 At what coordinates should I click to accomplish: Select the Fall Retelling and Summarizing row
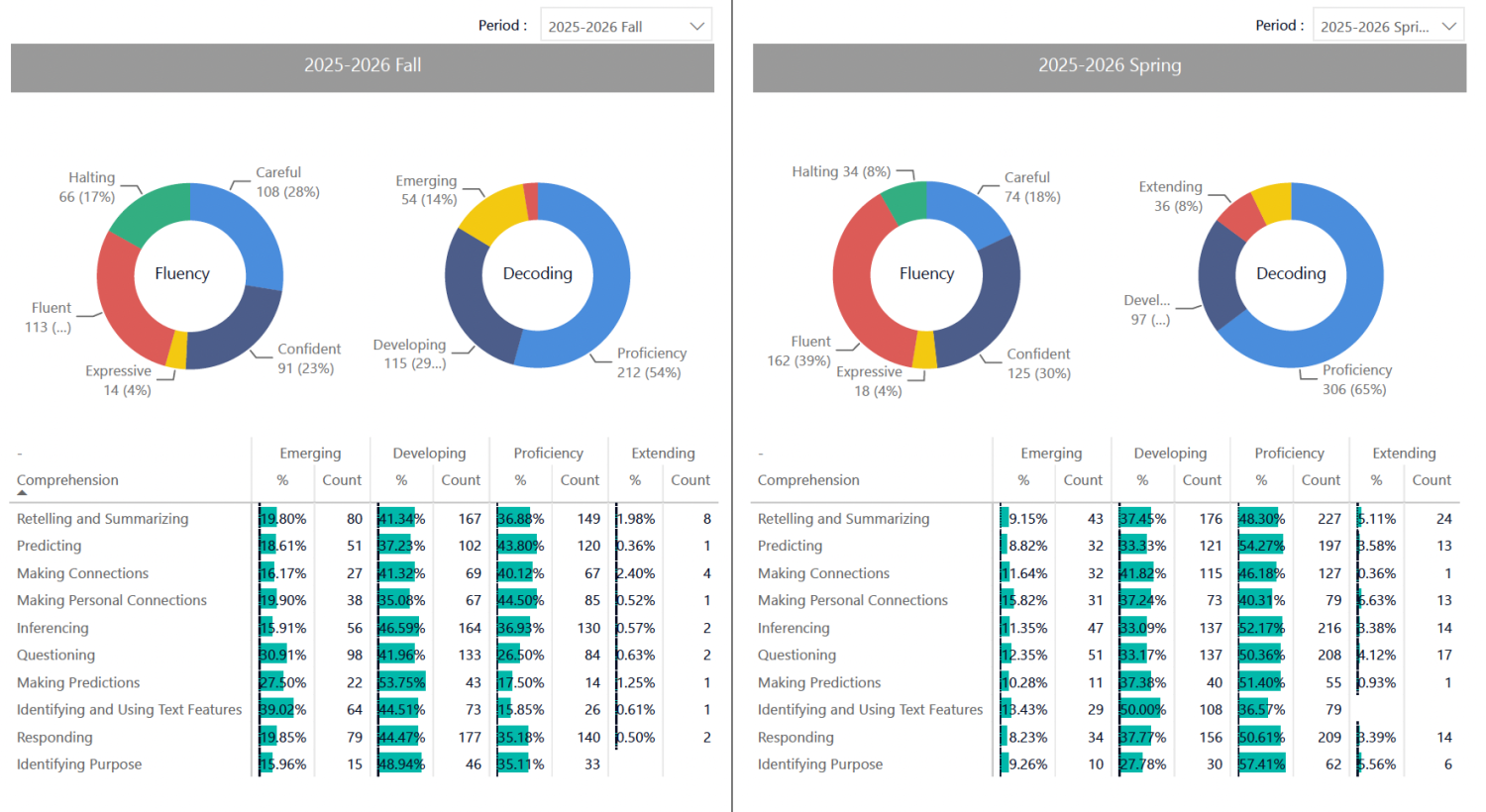point(364,519)
